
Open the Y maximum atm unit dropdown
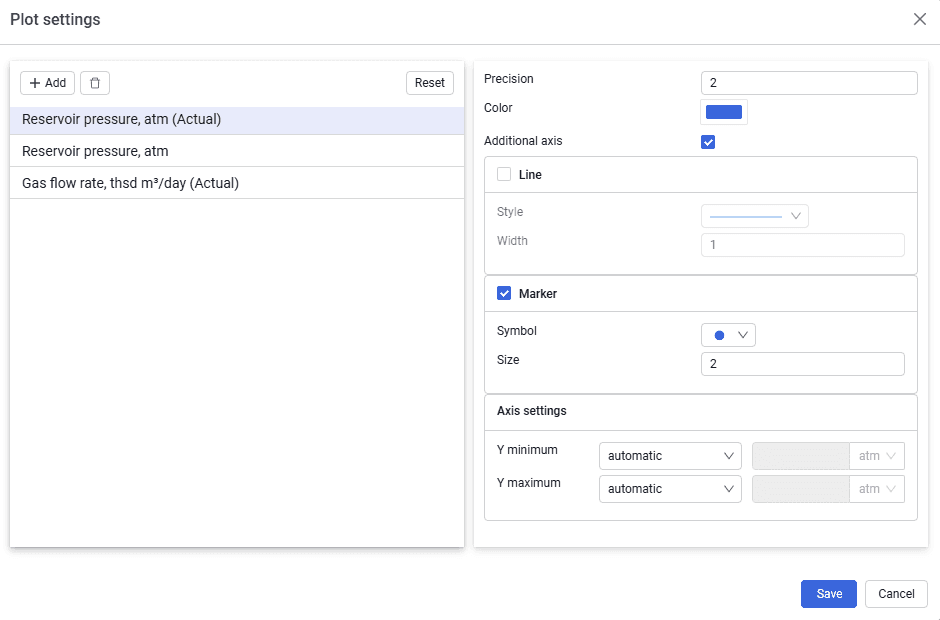point(877,489)
